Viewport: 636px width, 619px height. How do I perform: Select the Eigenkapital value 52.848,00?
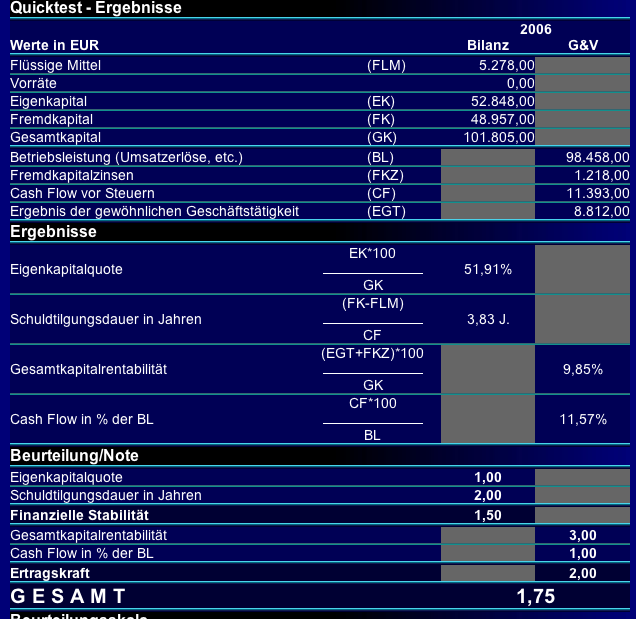click(503, 101)
